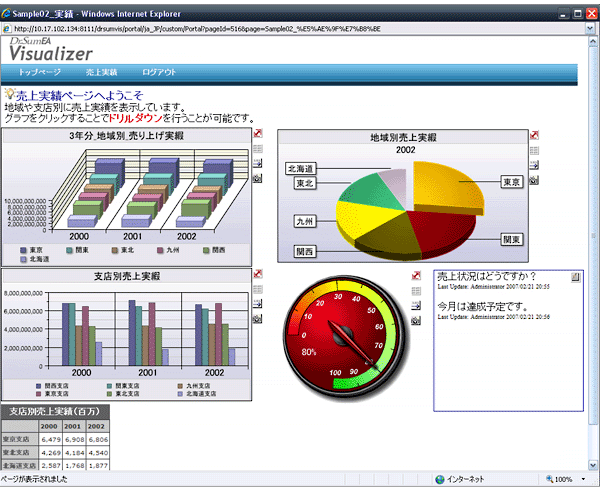Click the 東京 slice label in pie chart
The width and height of the screenshot is (600, 487).
[511, 182]
